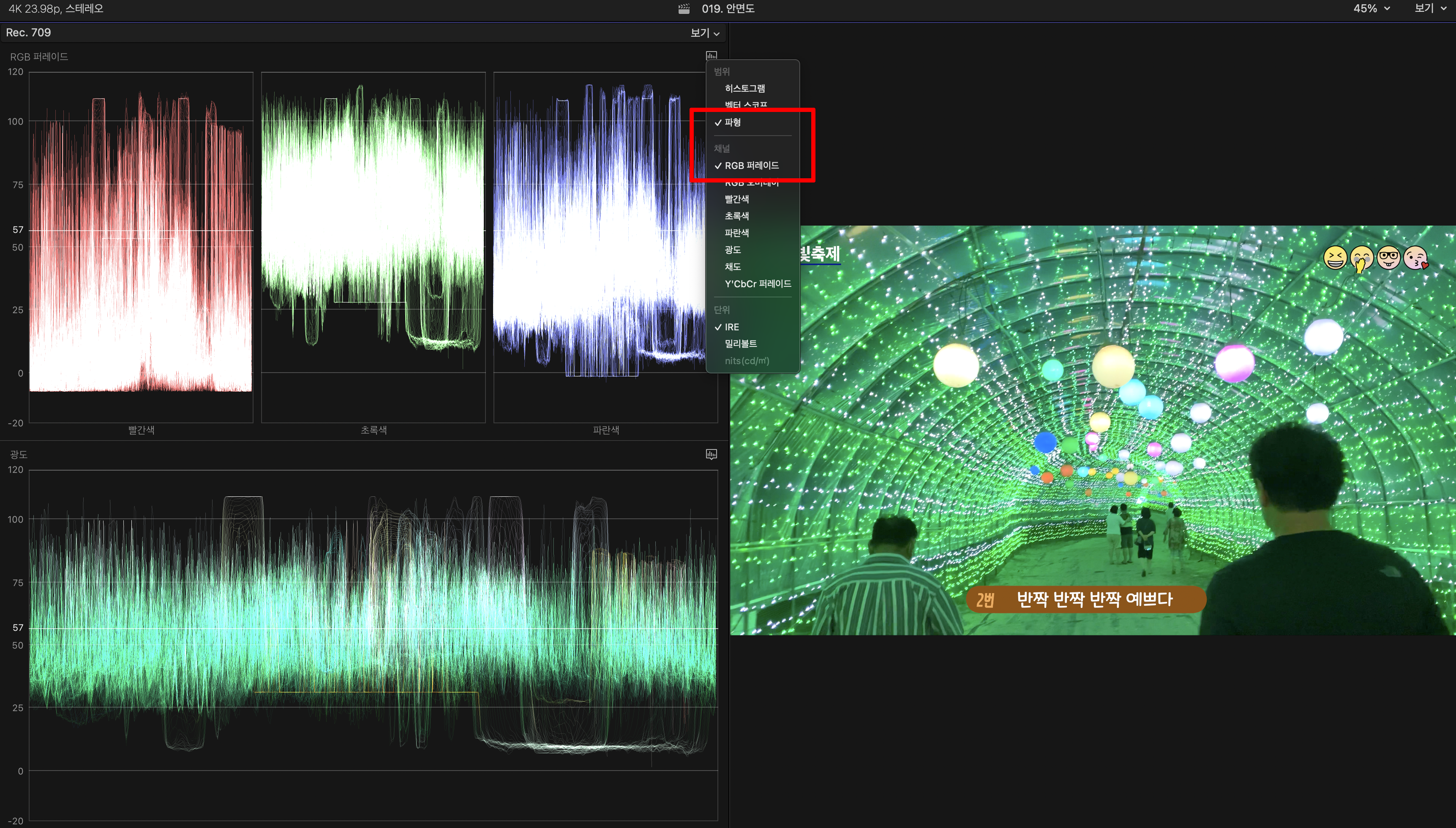1456x828 pixels.
Task: Toggle the checked RGB 퍼레이드 channel
Action: point(751,166)
